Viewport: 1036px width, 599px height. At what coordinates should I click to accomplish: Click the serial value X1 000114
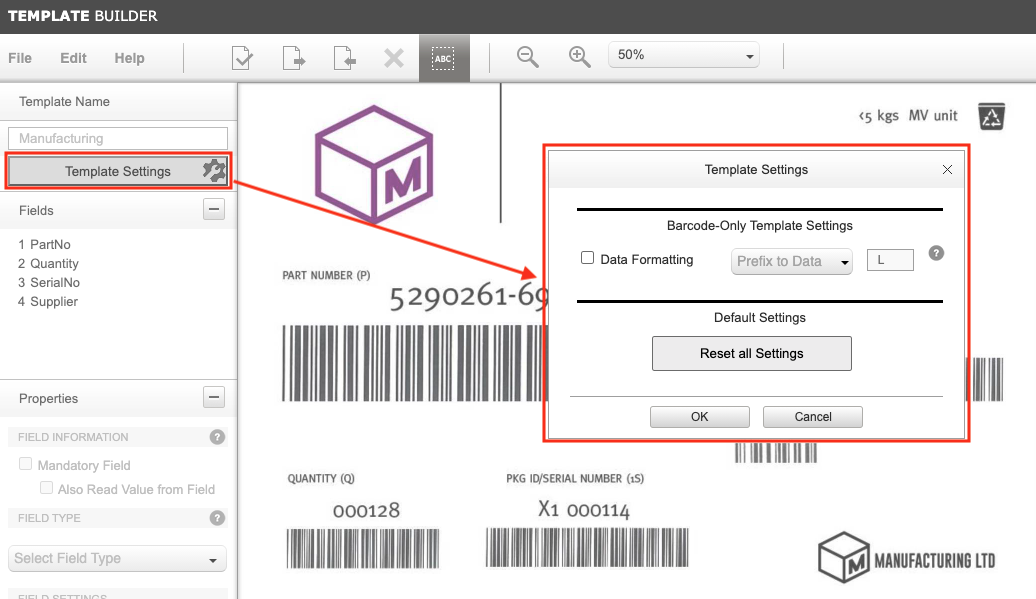point(584,509)
